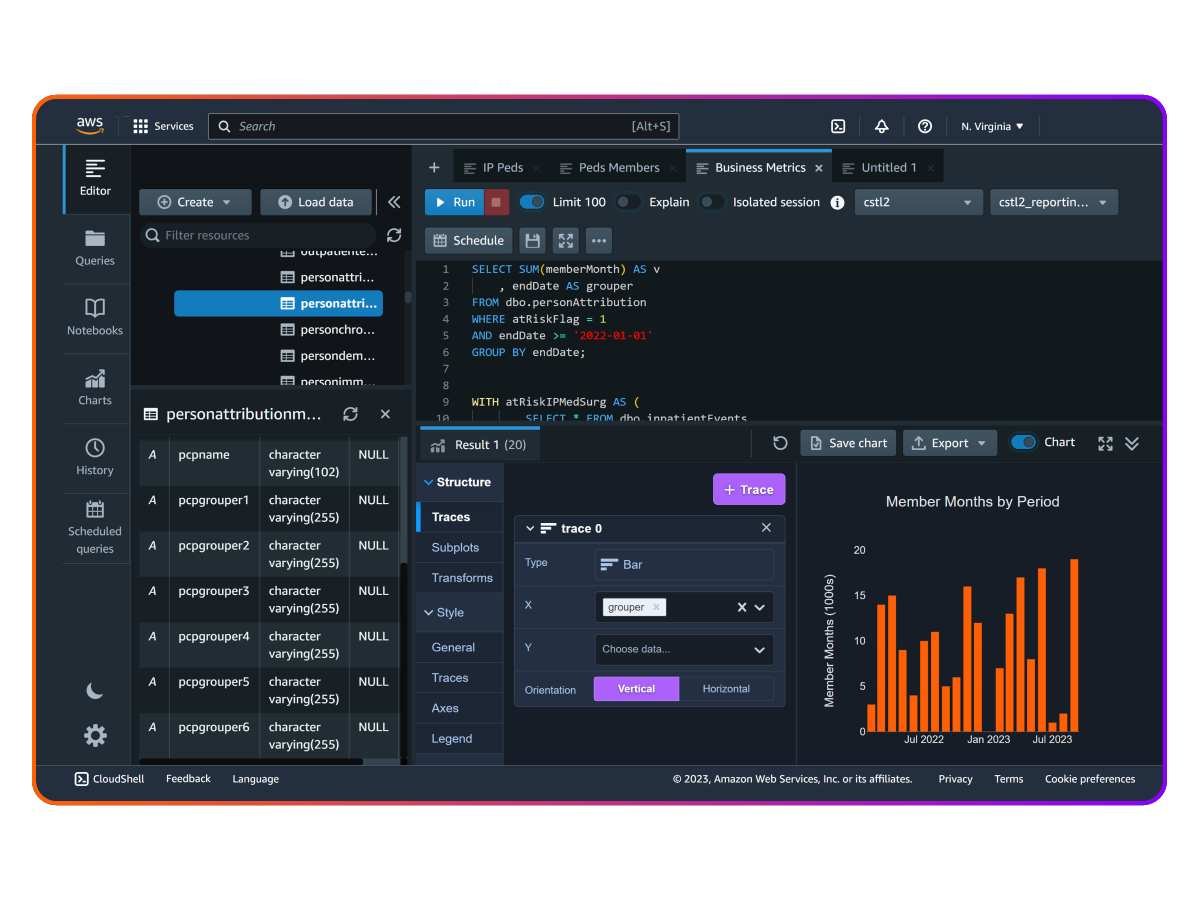This screenshot has height=900, width=1200.
Task: Open the Charts sidebar section
Action: tap(95, 387)
